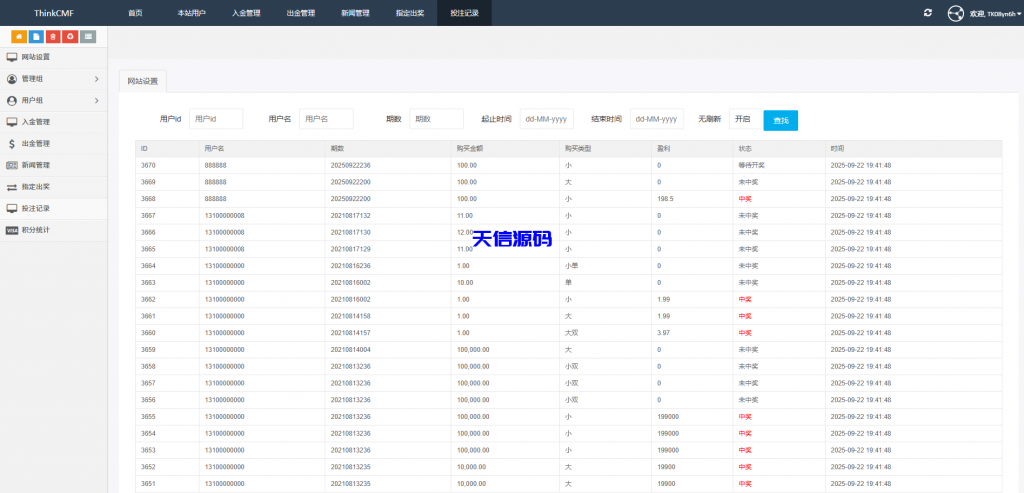The height and width of the screenshot is (493, 1024).
Task: Click the red recycle shortcut icon
Action: click(70, 36)
